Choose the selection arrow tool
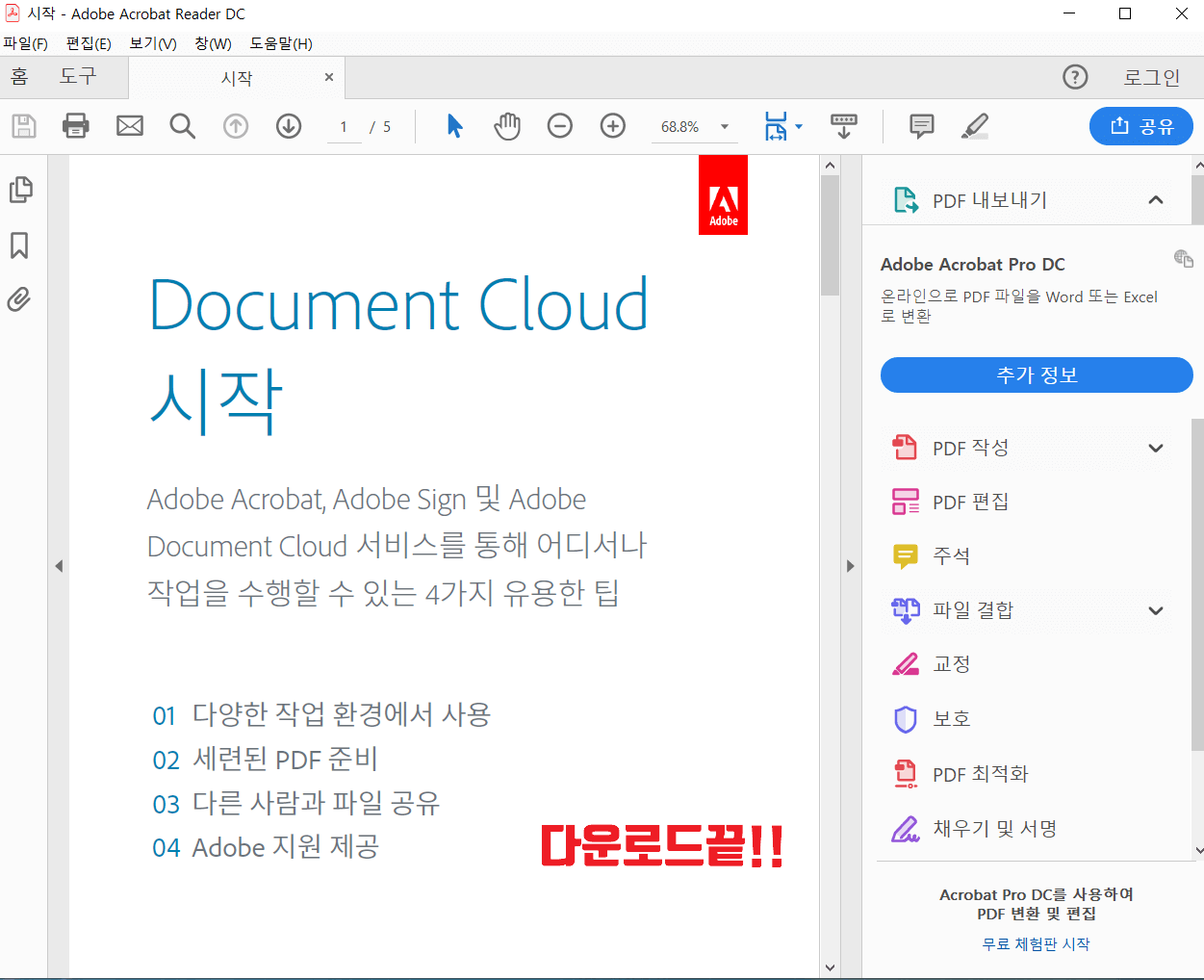 coord(455,126)
